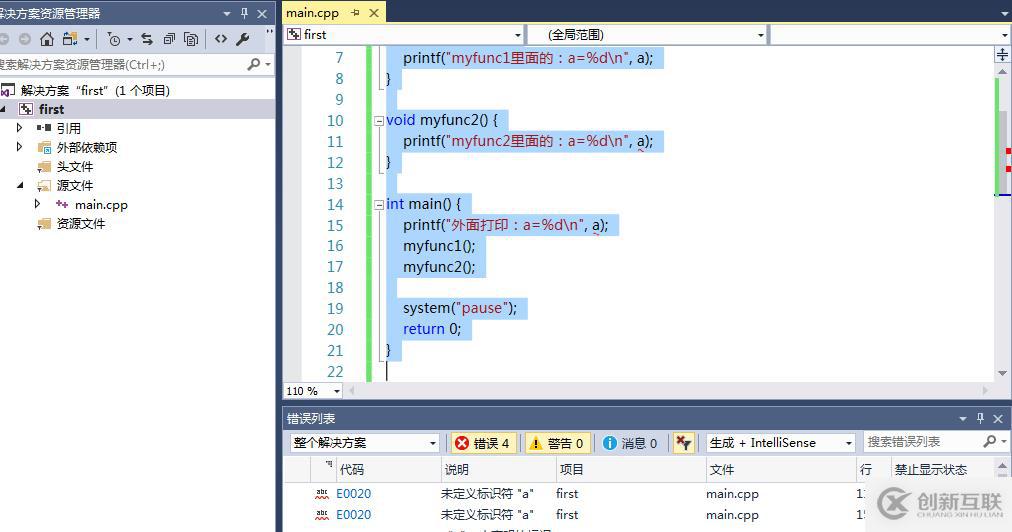
Task: Click the 引用 references icon
Action: point(44,128)
